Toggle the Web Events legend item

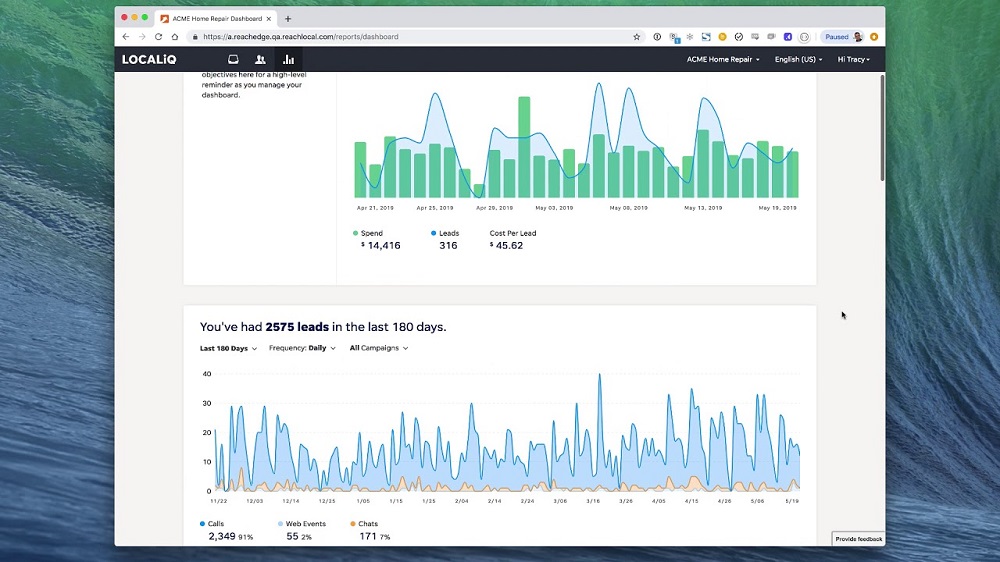click(x=302, y=524)
